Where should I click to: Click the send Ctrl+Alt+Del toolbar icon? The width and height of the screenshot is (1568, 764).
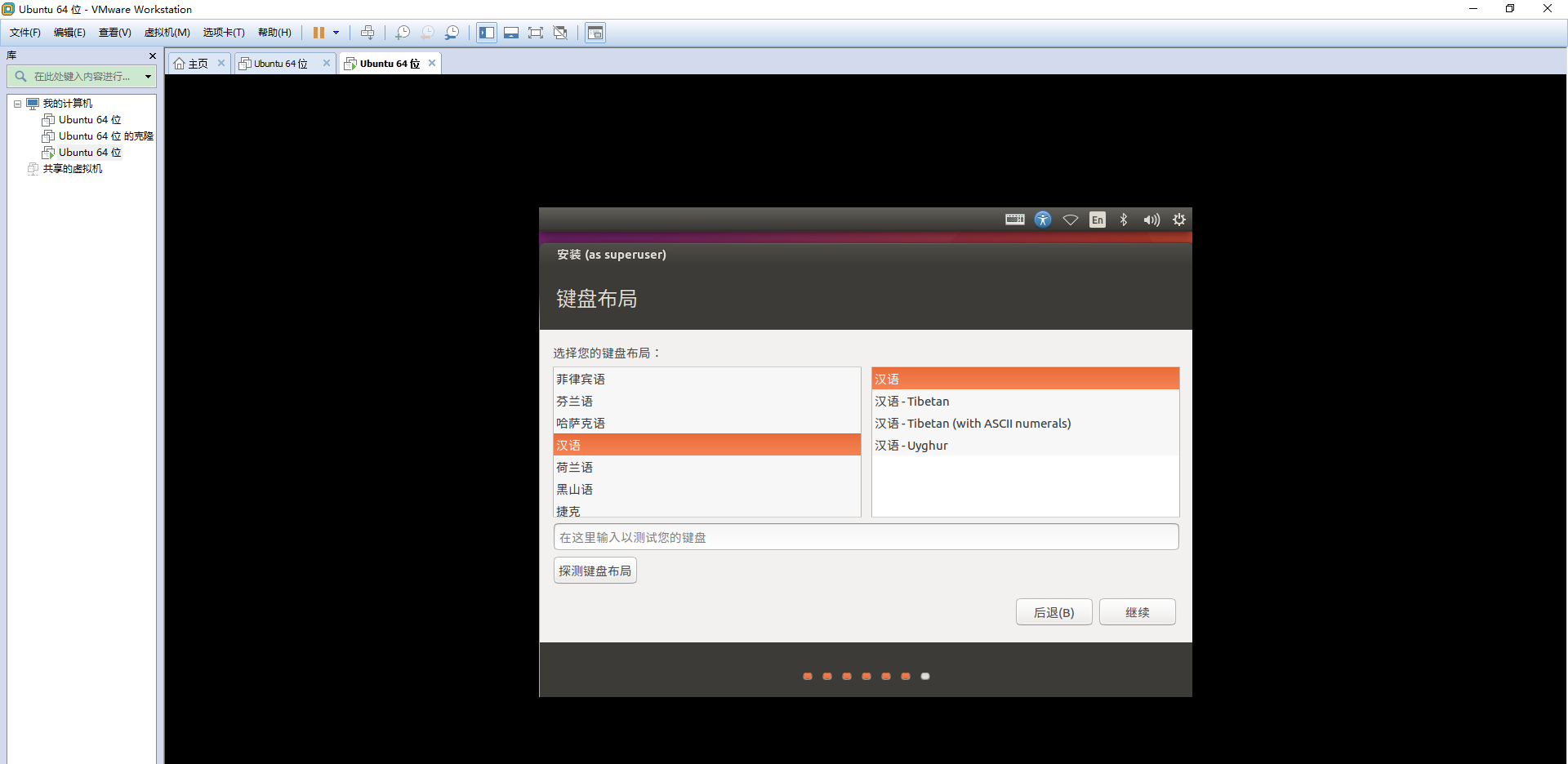coord(367,33)
